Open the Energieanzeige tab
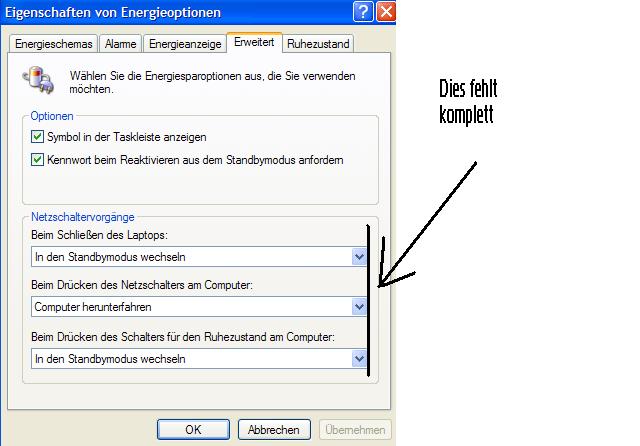Screen dimensions: 640x446 coord(185,44)
